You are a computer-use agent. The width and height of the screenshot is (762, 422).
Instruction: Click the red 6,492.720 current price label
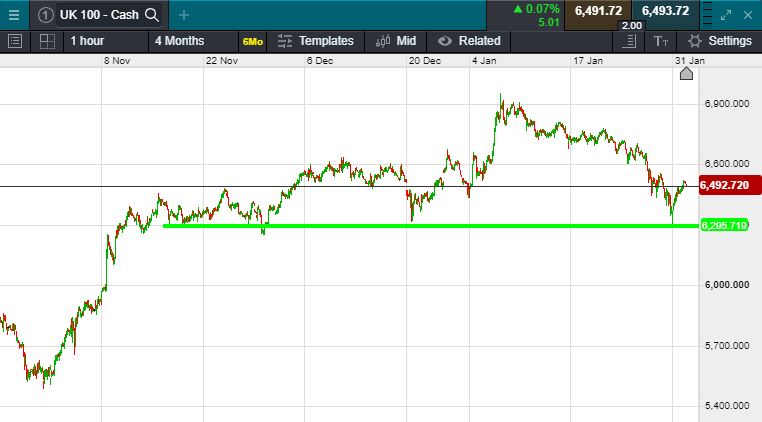point(730,185)
